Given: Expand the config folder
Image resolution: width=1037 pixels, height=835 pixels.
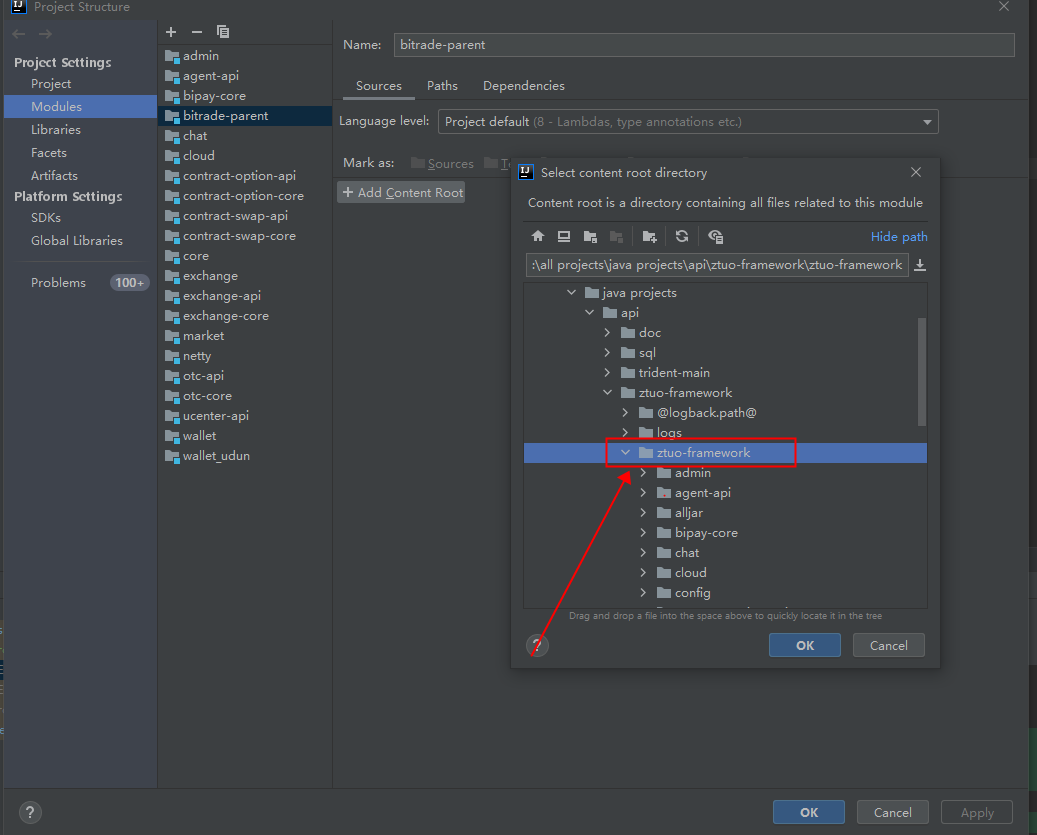Looking at the screenshot, I should click(x=643, y=592).
